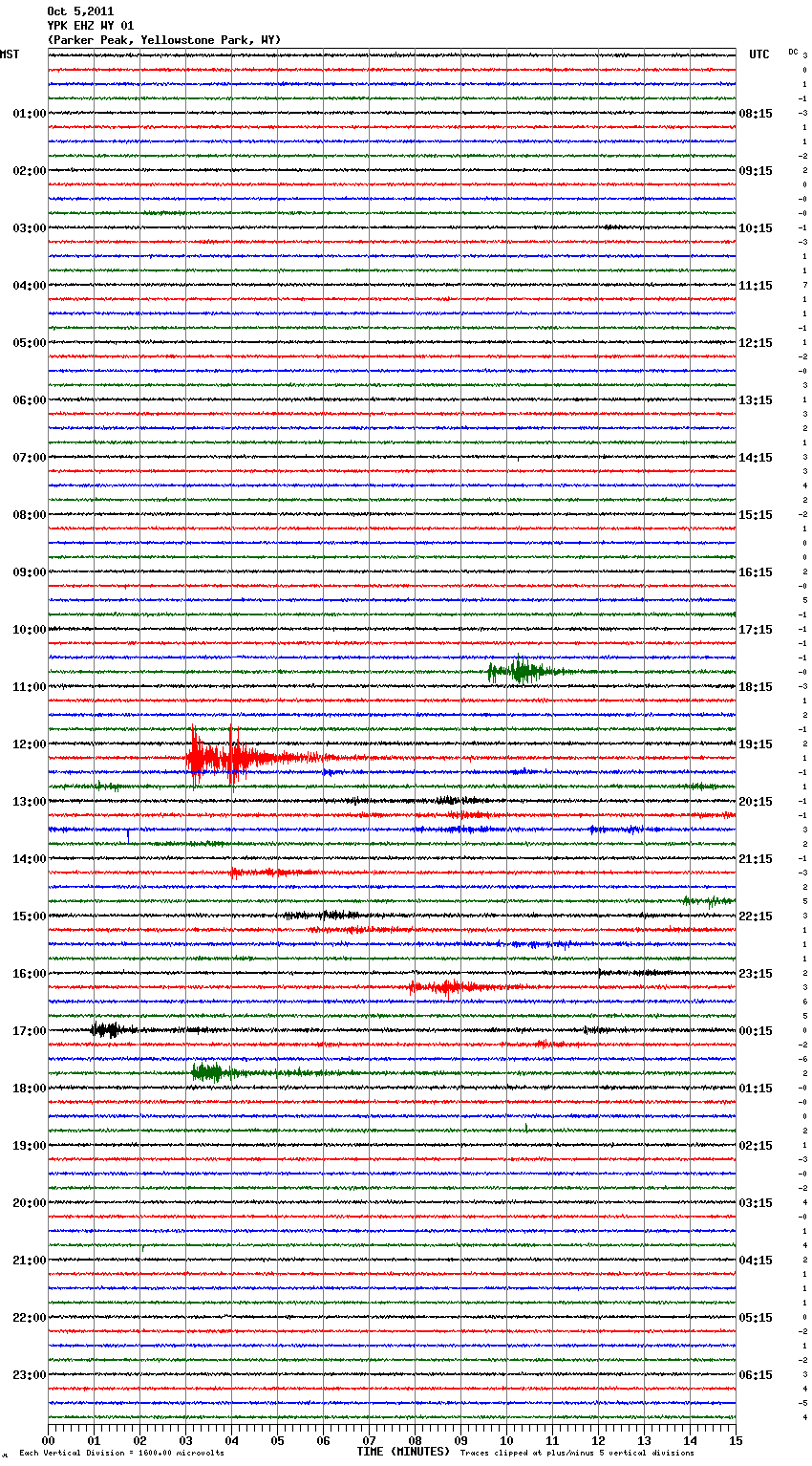
Task: Click the UTC timezone header
Action: pos(759,54)
